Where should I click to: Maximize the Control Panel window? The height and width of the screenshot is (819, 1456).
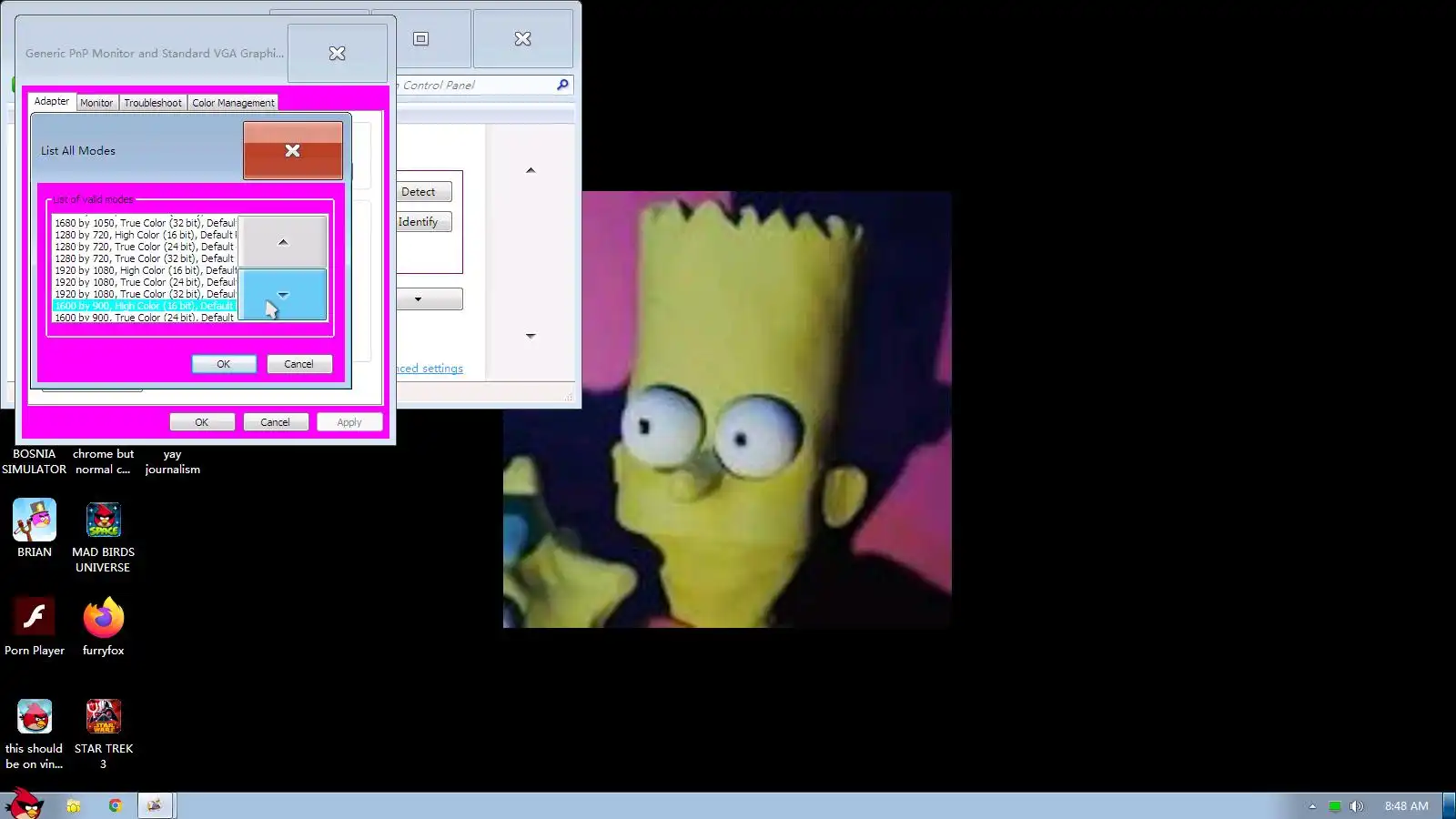click(x=420, y=38)
